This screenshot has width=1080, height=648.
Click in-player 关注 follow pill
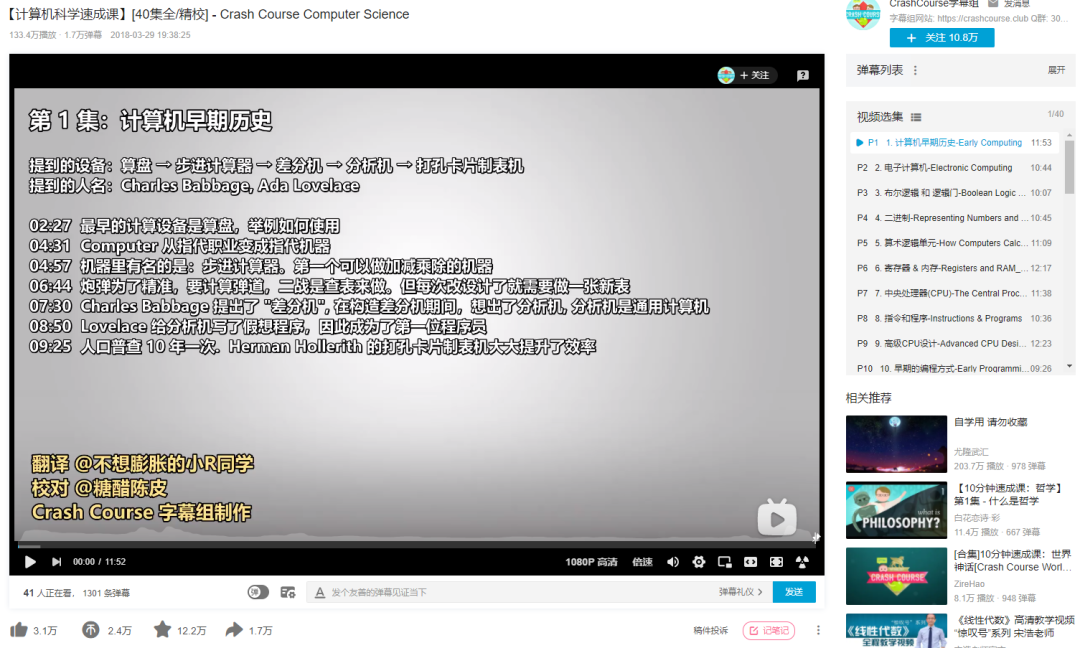tap(747, 75)
